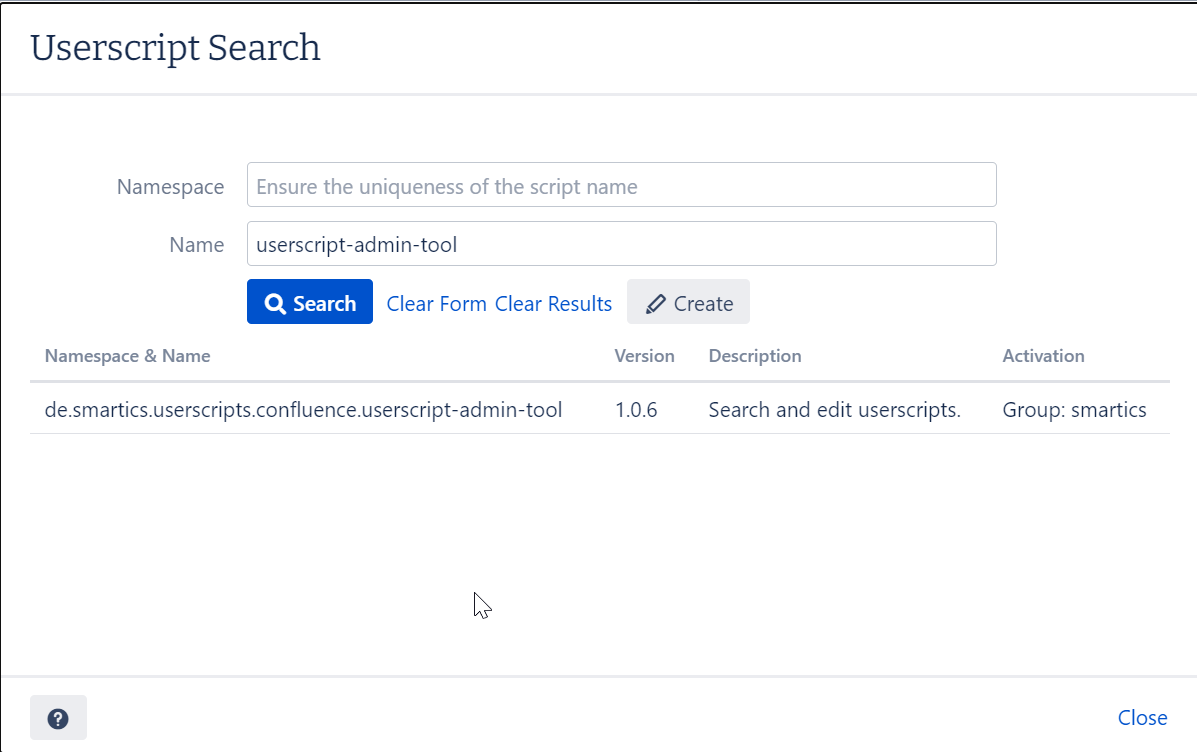This screenshot has height=752, width=1197.
Task: Click the Clear Form link
Action: click(436, 303)
